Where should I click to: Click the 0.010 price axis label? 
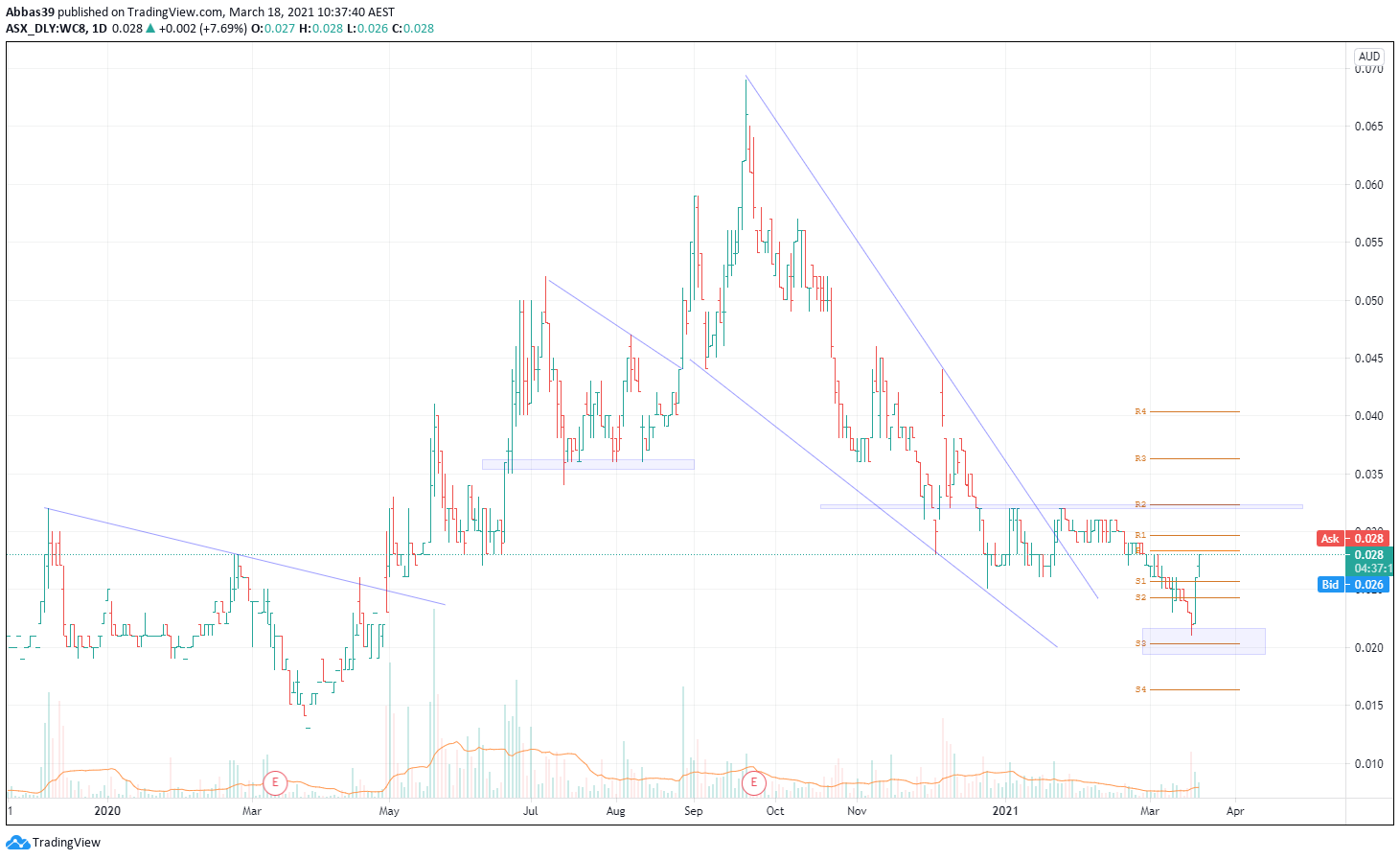click(x=1369, y=764)
